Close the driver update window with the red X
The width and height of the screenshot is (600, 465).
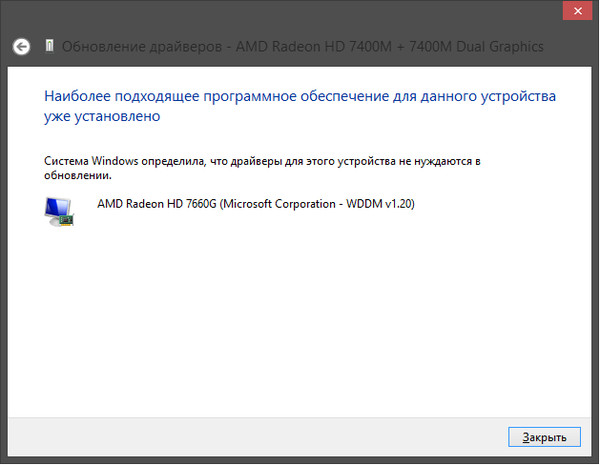(578, 11)
